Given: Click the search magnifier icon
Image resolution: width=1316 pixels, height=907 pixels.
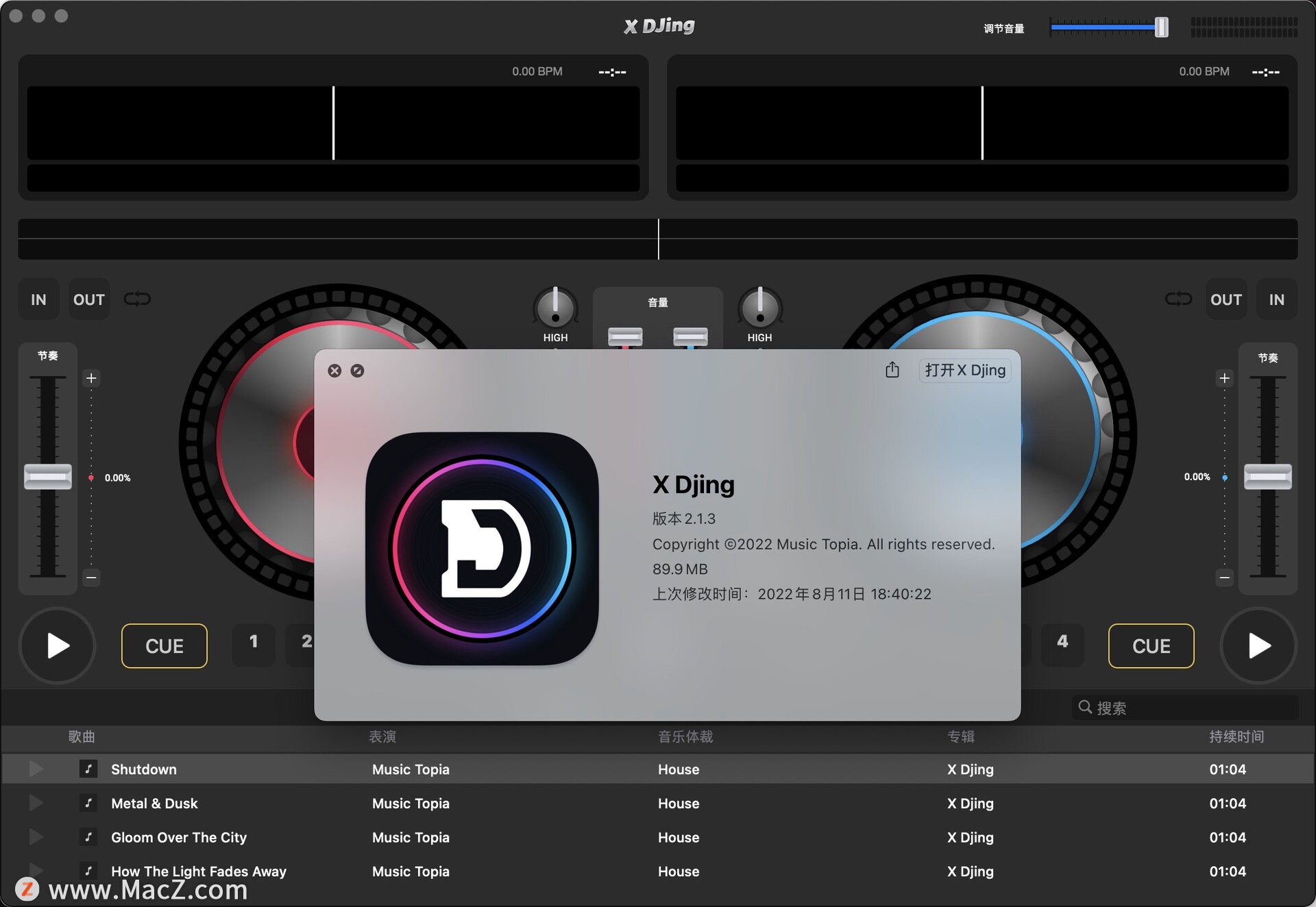Looking at the screenshot, I should tap(1085, 708).
